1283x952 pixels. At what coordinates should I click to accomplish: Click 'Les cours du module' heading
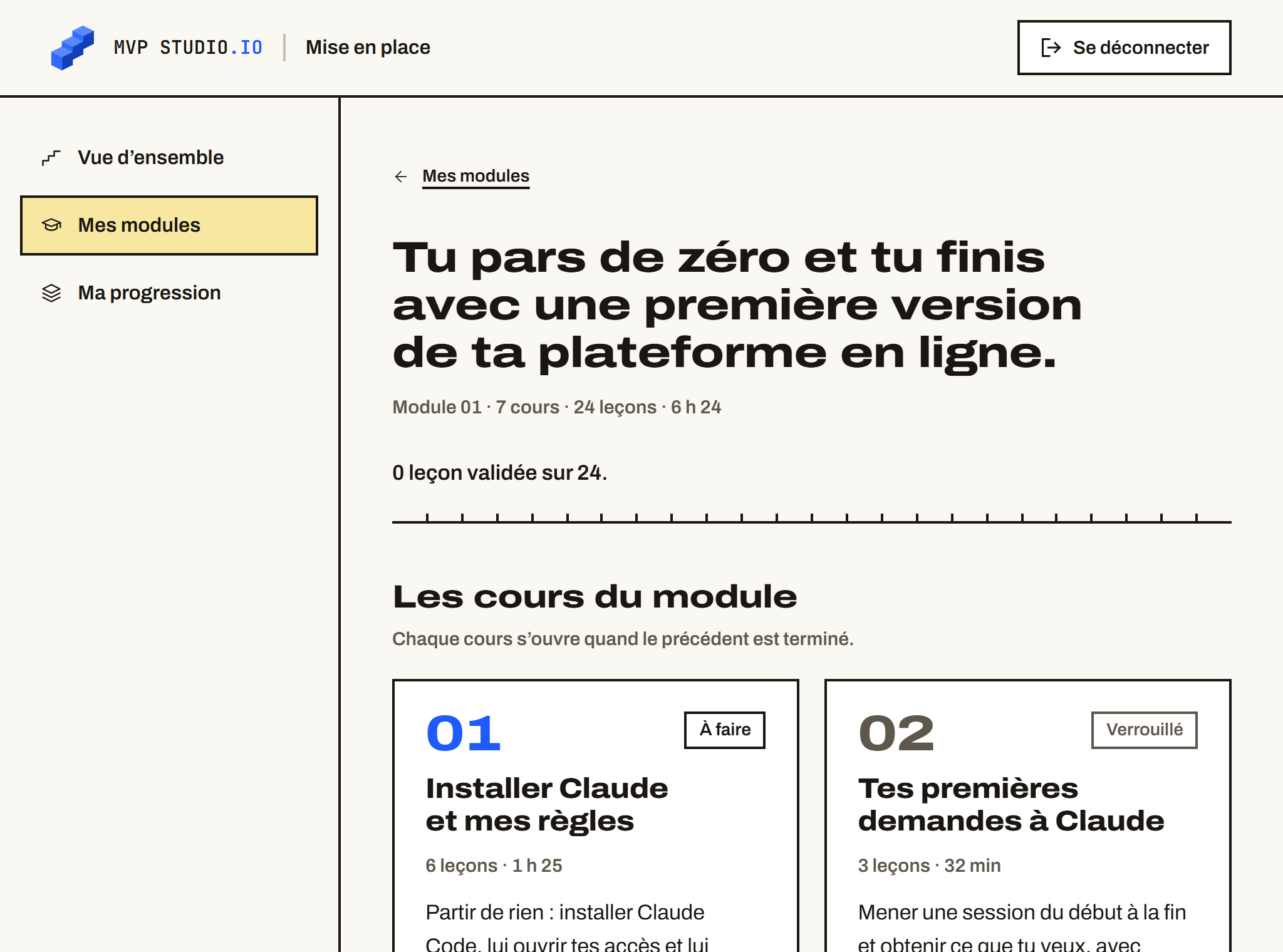point(595,596)
